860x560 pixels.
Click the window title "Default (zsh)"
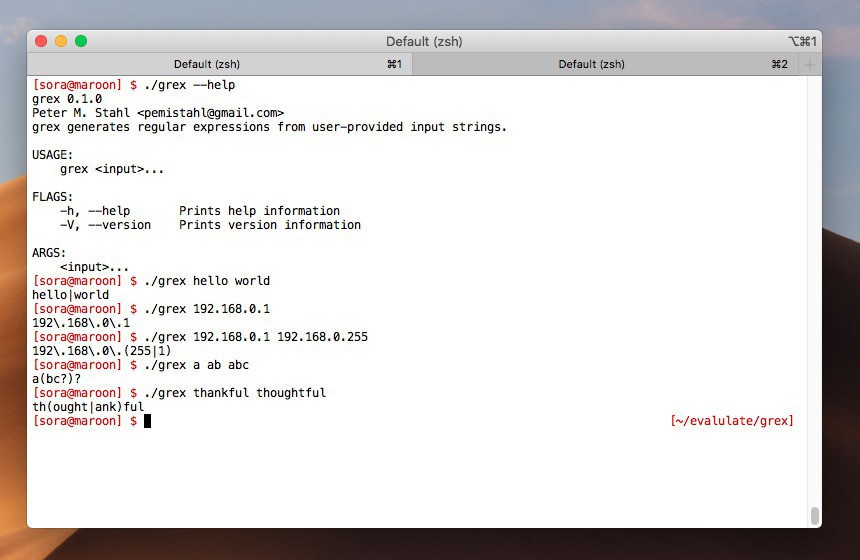(x=424, y=42)
